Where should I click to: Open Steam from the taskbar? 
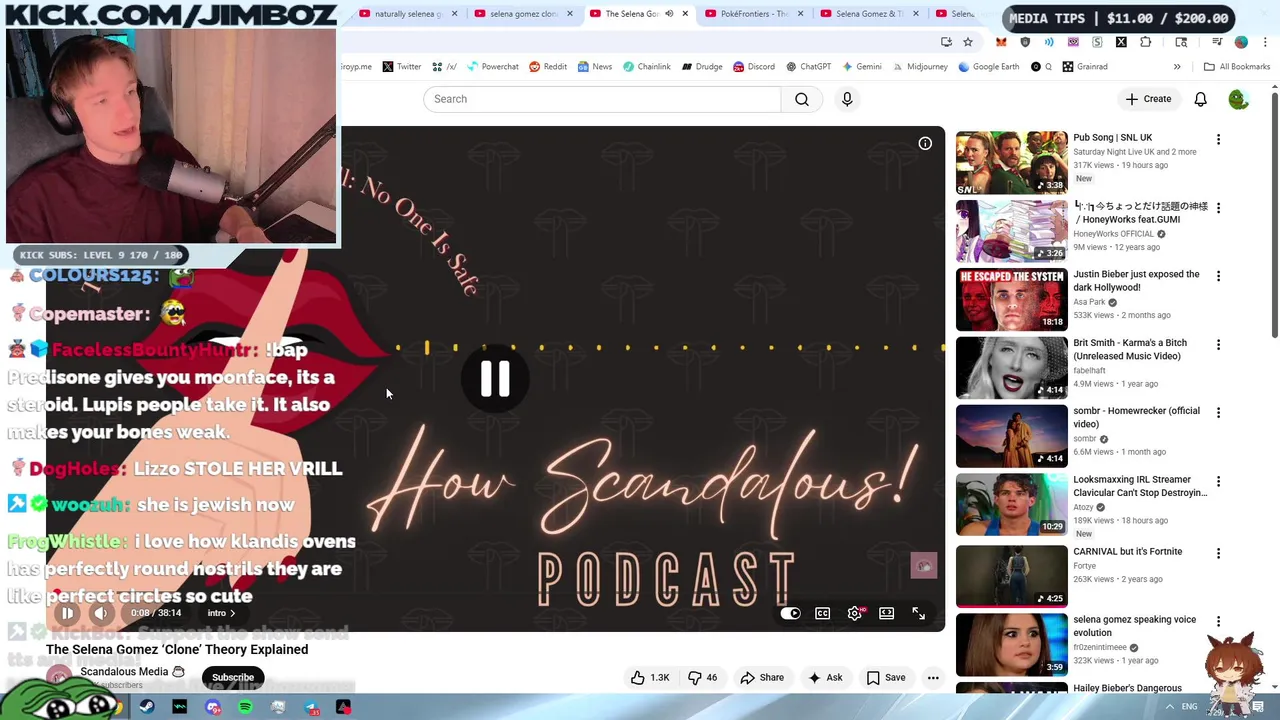147,707
